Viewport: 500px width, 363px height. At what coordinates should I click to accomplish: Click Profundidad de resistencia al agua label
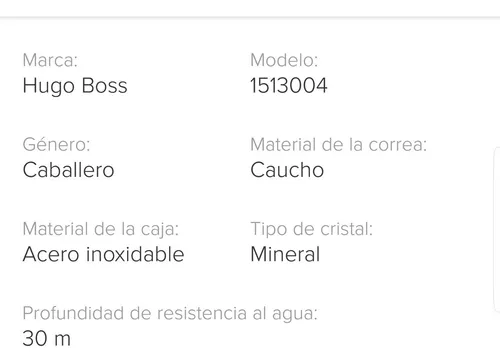(x=170, y=314)
